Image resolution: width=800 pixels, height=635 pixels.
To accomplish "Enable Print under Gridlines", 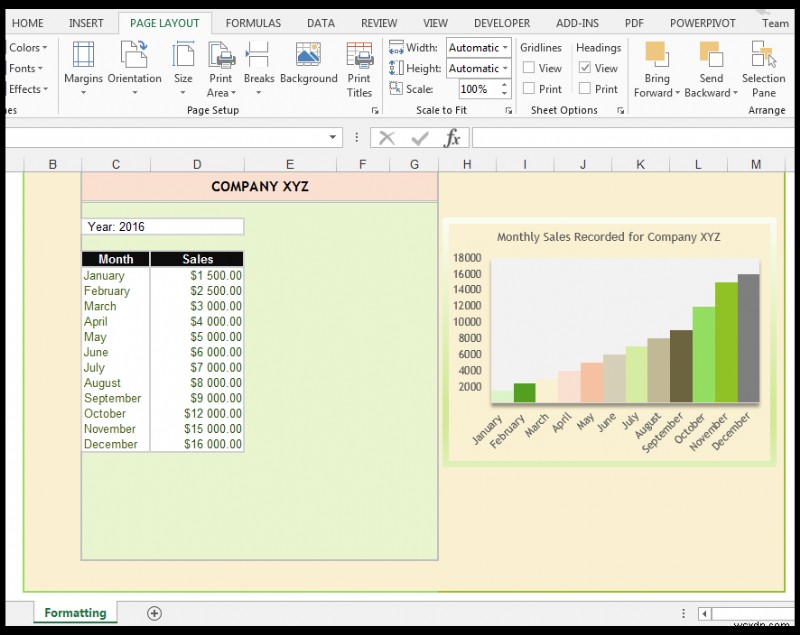I will 527,88.
